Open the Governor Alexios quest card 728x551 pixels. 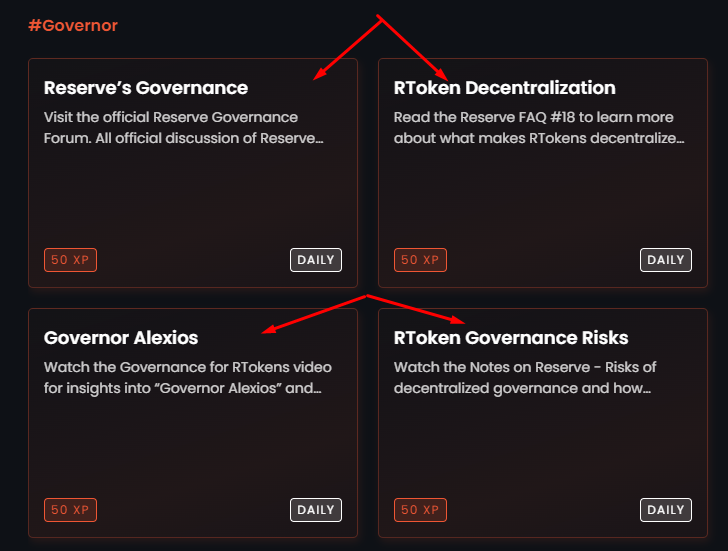coord(193,423)
